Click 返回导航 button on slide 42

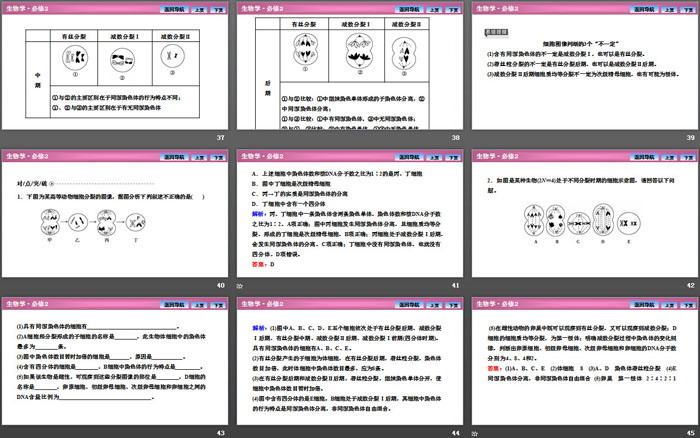pyautogui.click(x=644, y=157)
